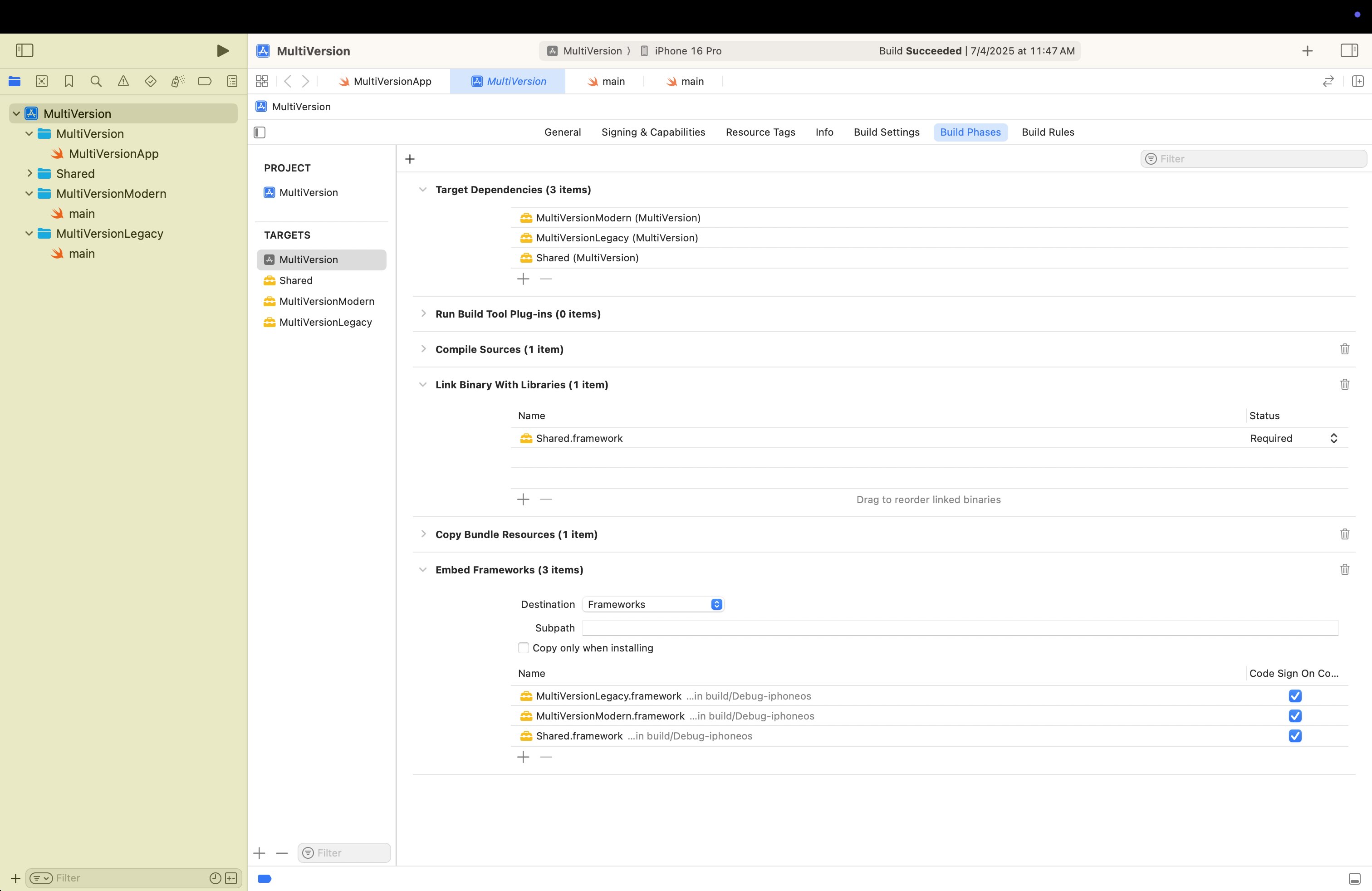The width and height of the screenshot is (1372, 891).
Task: Click the Subpath text field
Action: tap(960, 627)
